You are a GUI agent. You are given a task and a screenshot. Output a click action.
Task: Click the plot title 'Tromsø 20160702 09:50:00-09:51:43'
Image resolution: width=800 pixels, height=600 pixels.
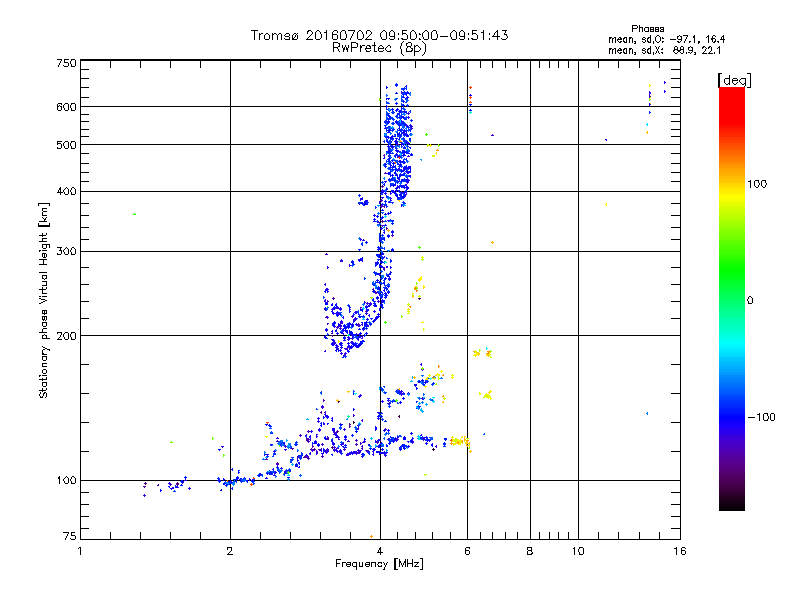(379, 35)
